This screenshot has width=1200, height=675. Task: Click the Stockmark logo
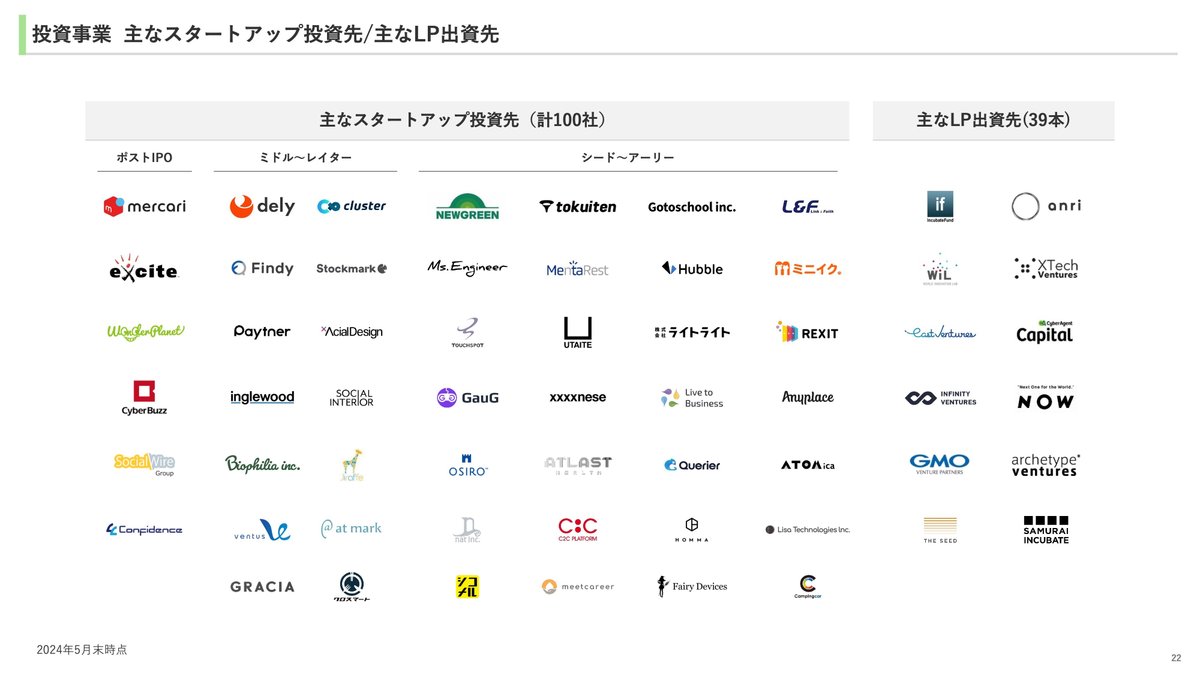coord(351,268)
